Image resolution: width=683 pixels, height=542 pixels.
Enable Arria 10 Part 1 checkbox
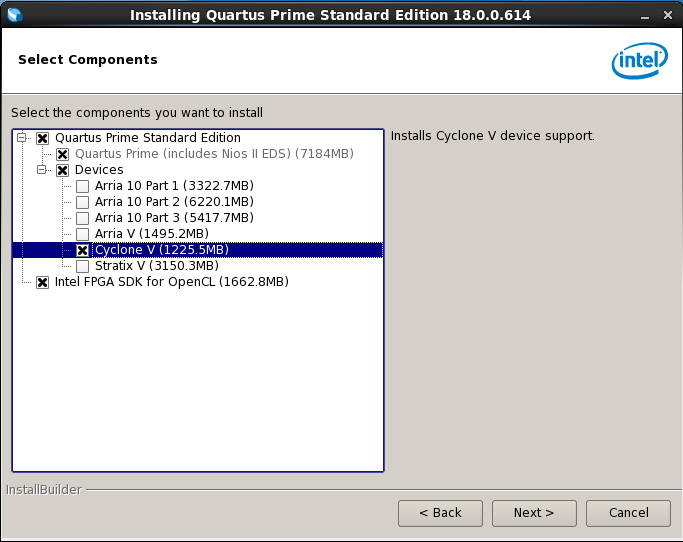point(82,186)
